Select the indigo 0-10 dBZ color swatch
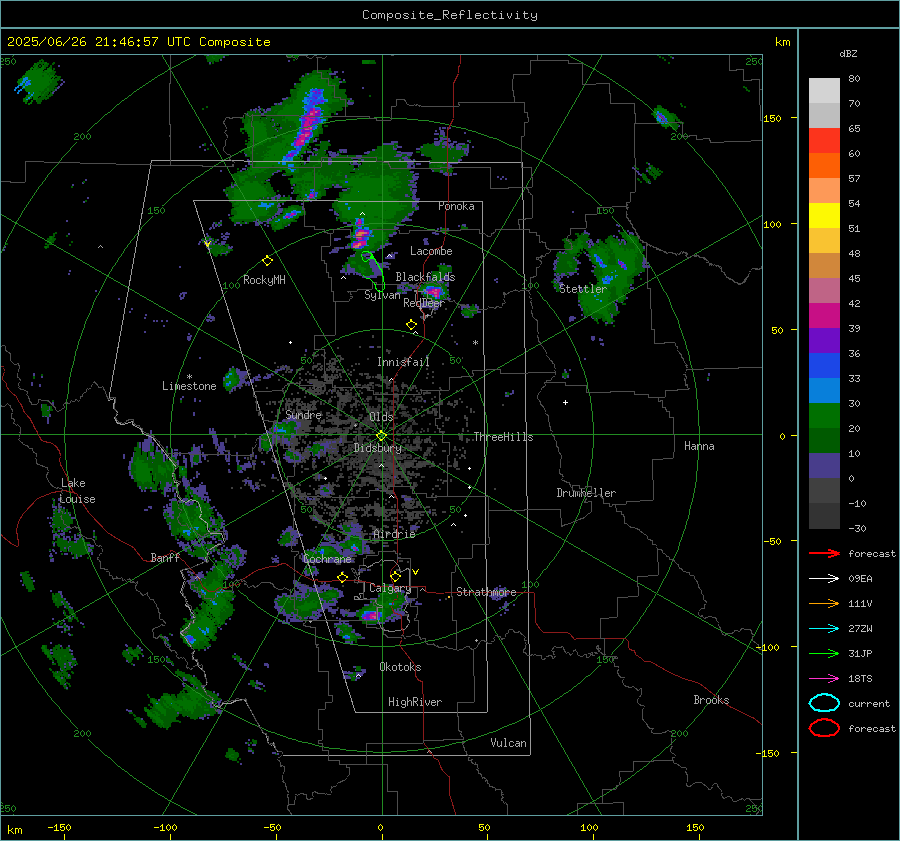The height and width of the screenshot is (841, 900). click(x=824, y=466)
